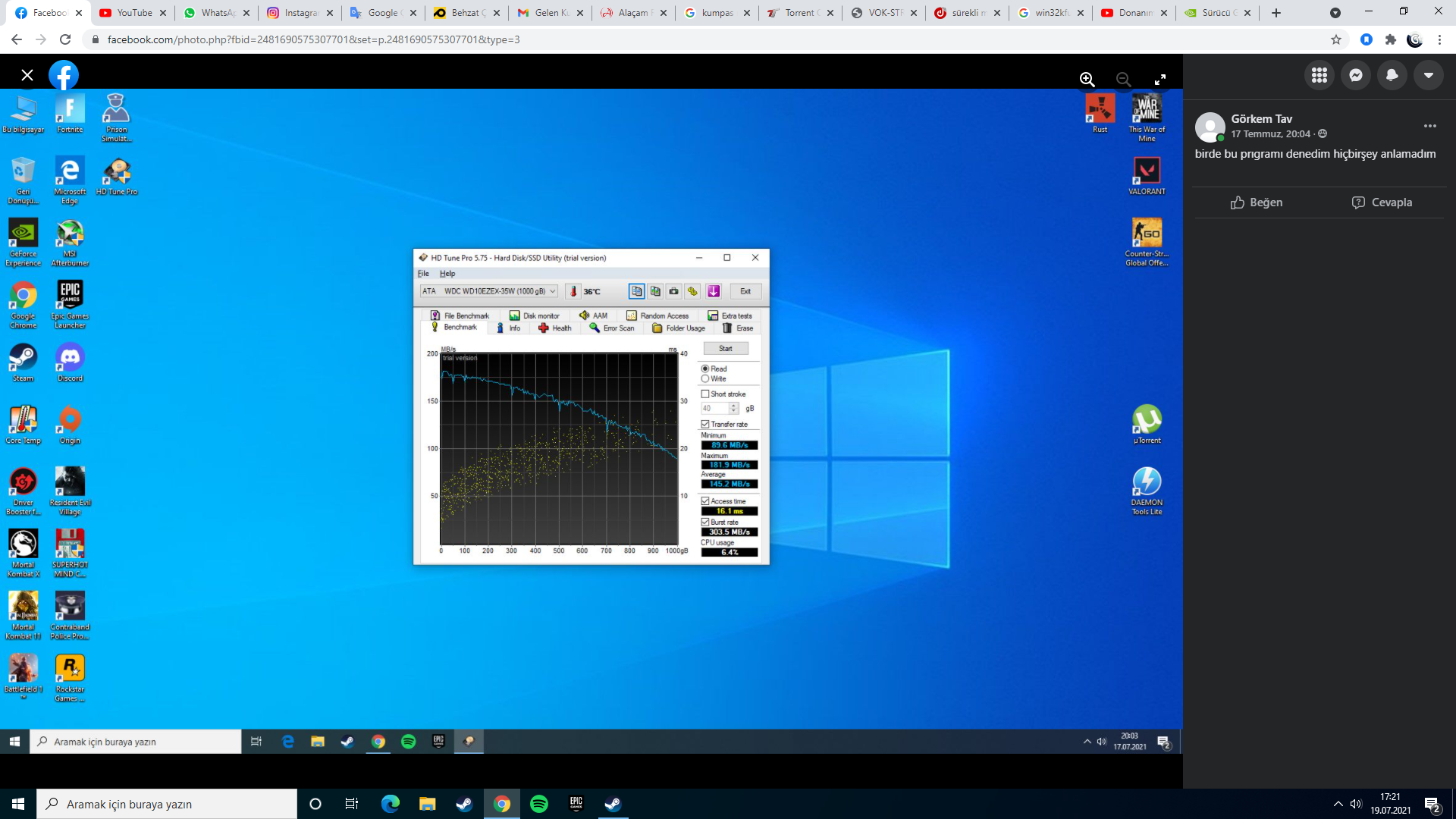Bookmark this page with the star icon
1456x819 pixels.
point(1336,39)
